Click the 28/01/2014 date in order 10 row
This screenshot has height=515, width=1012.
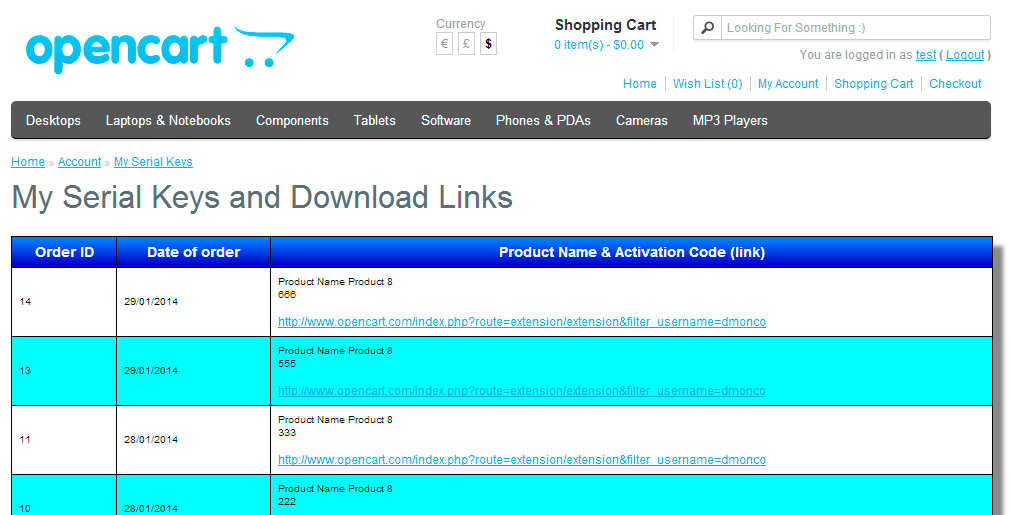pyautogui.click(x=151, y=509)
